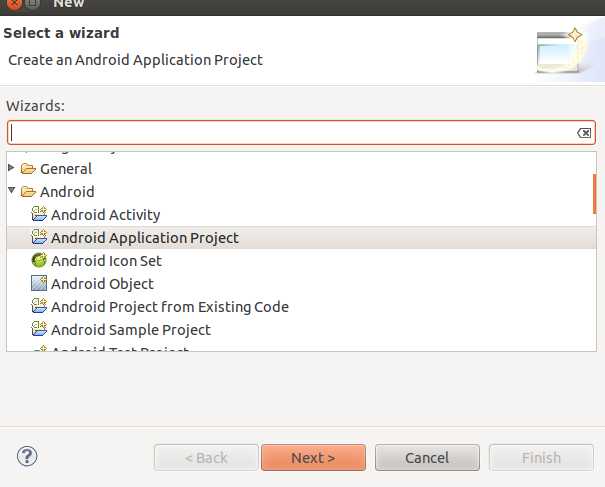The height and width of the screenshot is (487, 605).
Task: Click the Android Application Project icon
Action: click(x=39, y=237)
